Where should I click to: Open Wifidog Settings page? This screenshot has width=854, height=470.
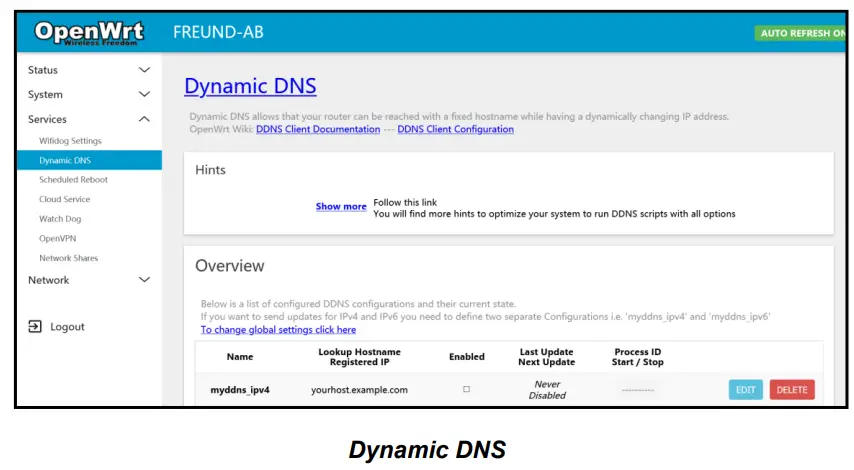click(x=70, y=141)
